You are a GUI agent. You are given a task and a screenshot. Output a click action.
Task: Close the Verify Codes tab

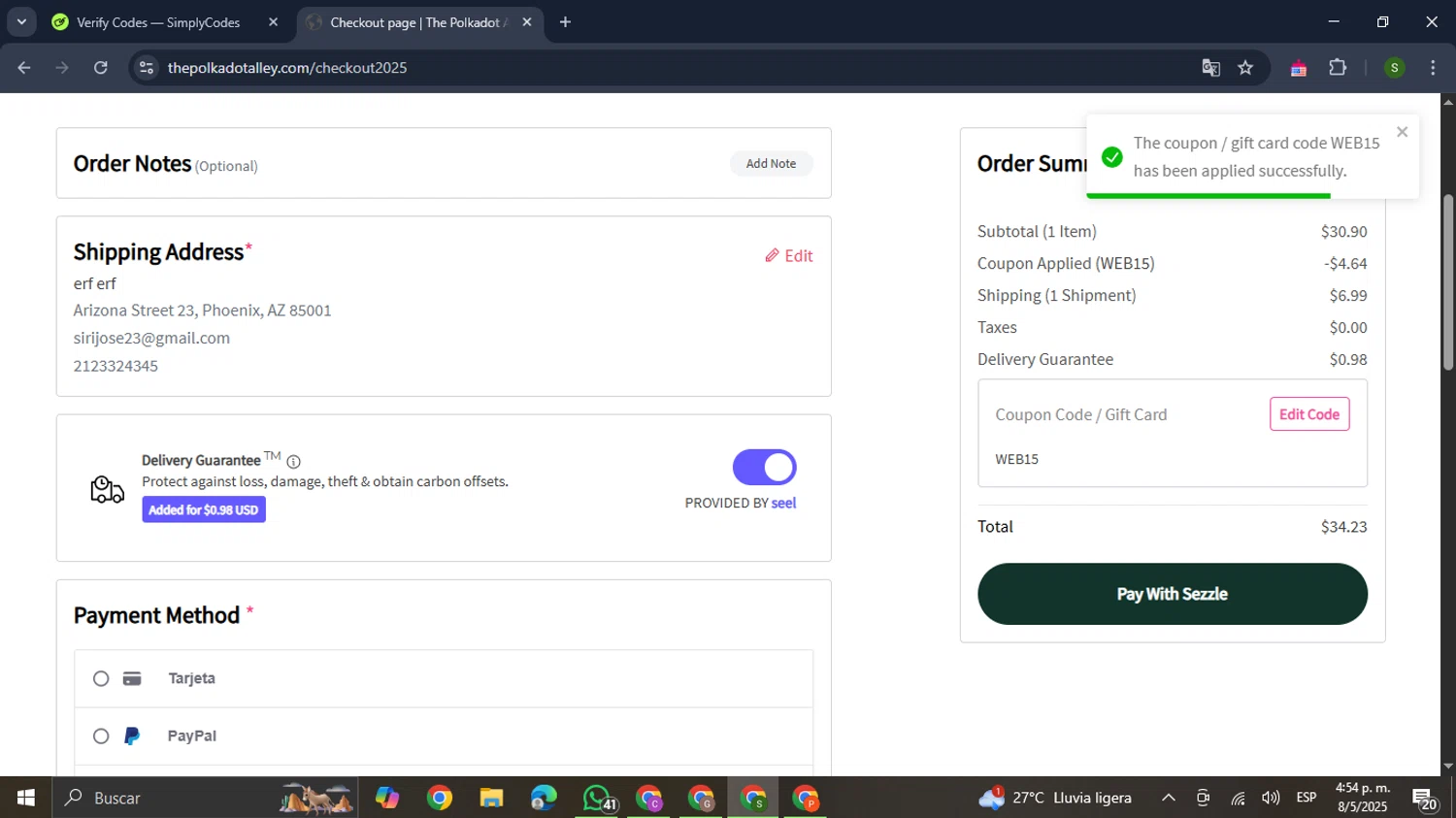274,22
